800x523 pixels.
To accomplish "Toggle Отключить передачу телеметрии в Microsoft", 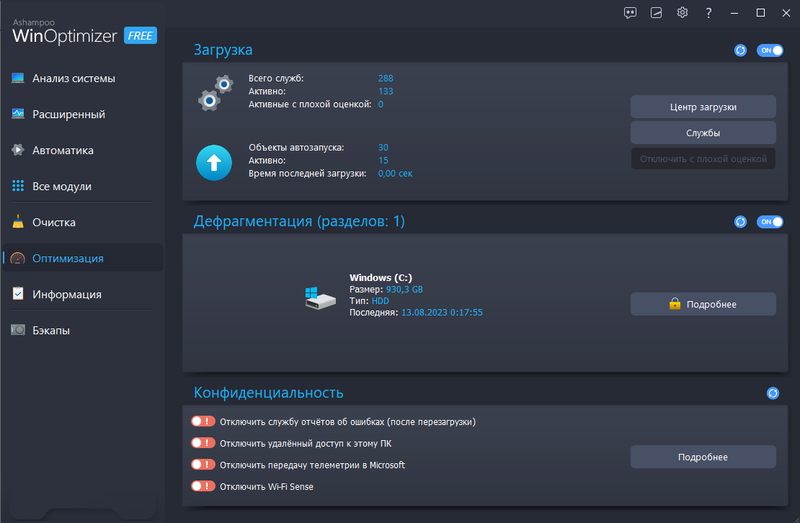I will pyautogui.click(x=203, y=464).
